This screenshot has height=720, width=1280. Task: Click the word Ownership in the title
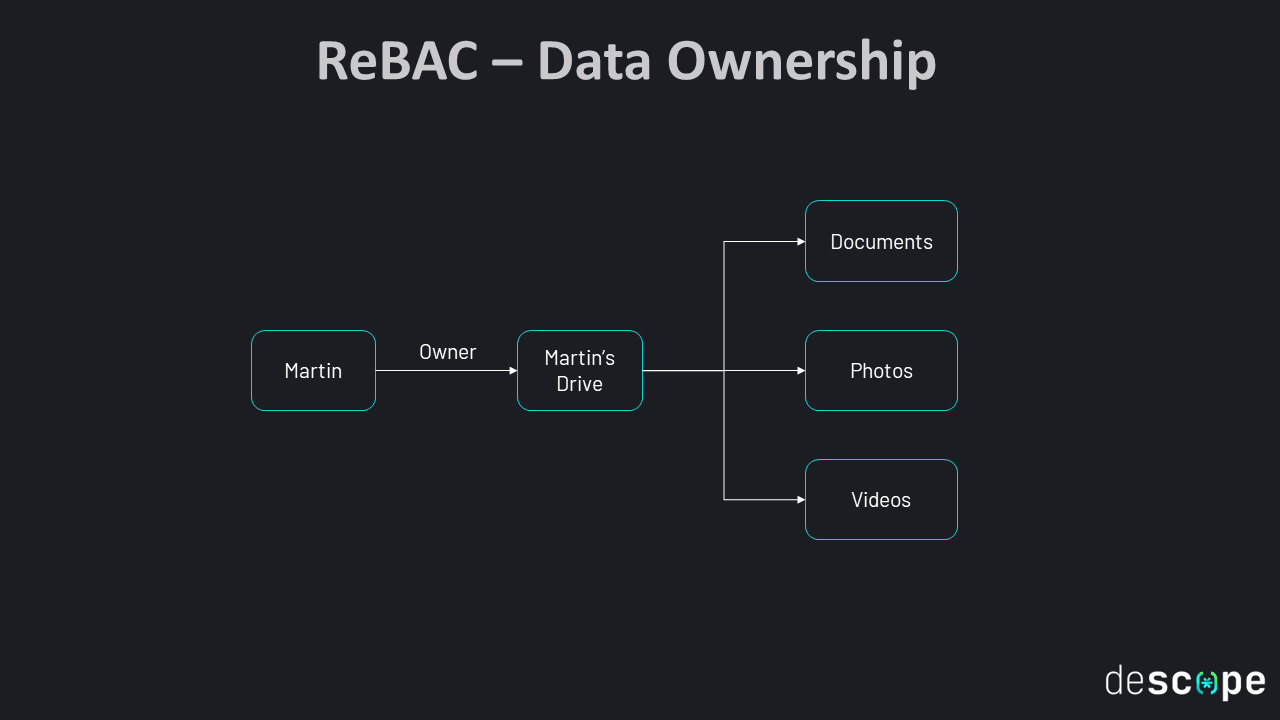801,61
